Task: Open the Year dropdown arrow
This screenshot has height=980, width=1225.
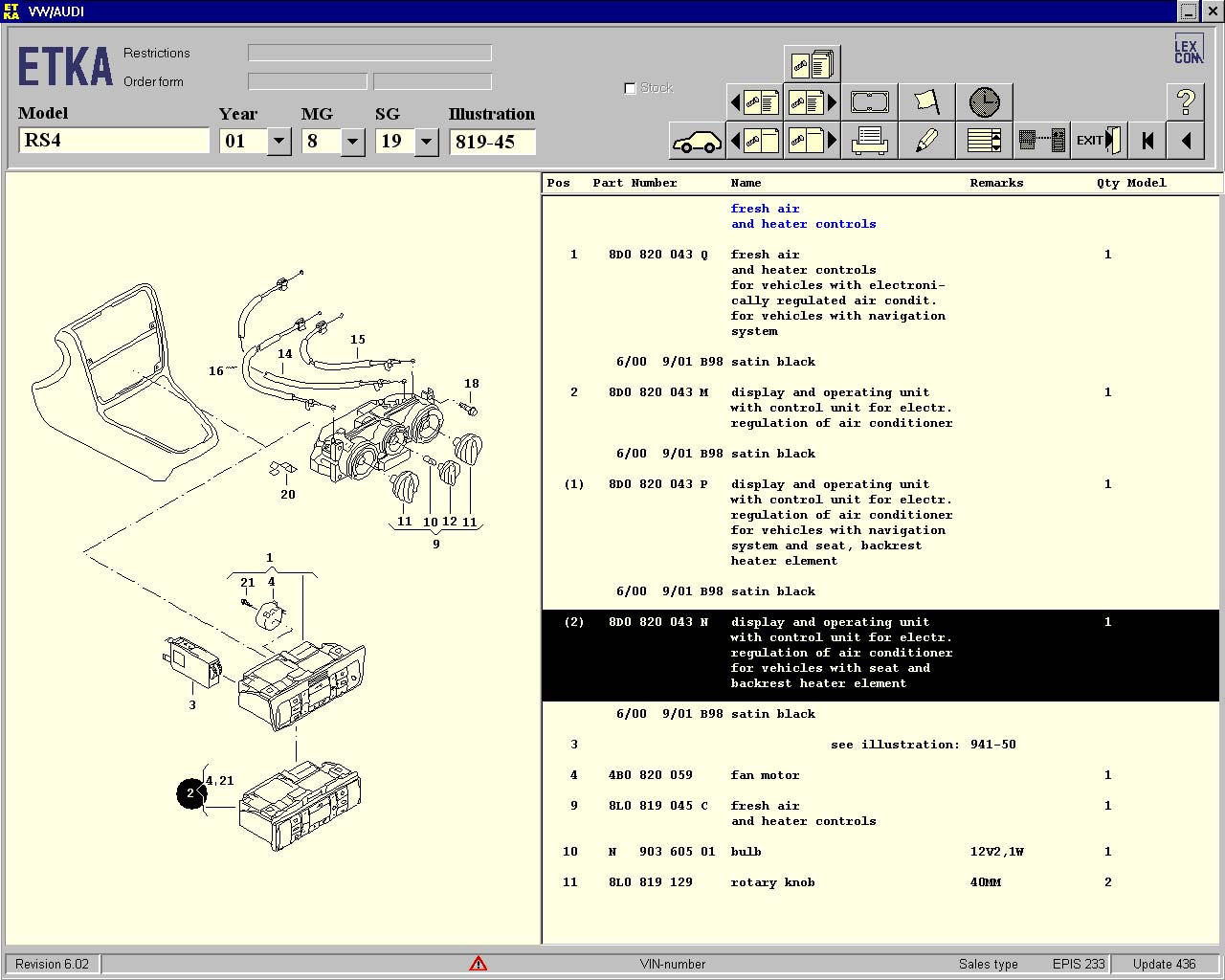Action: coord(278,142)
